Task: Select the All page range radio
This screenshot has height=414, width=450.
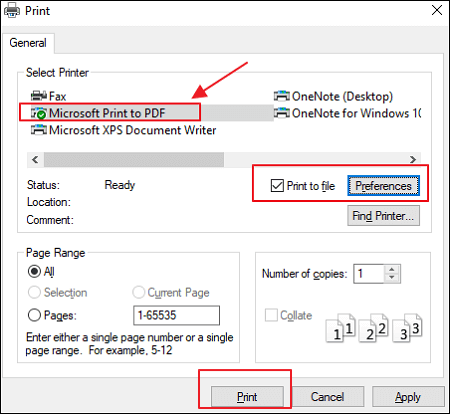Action: coord(34,271)
